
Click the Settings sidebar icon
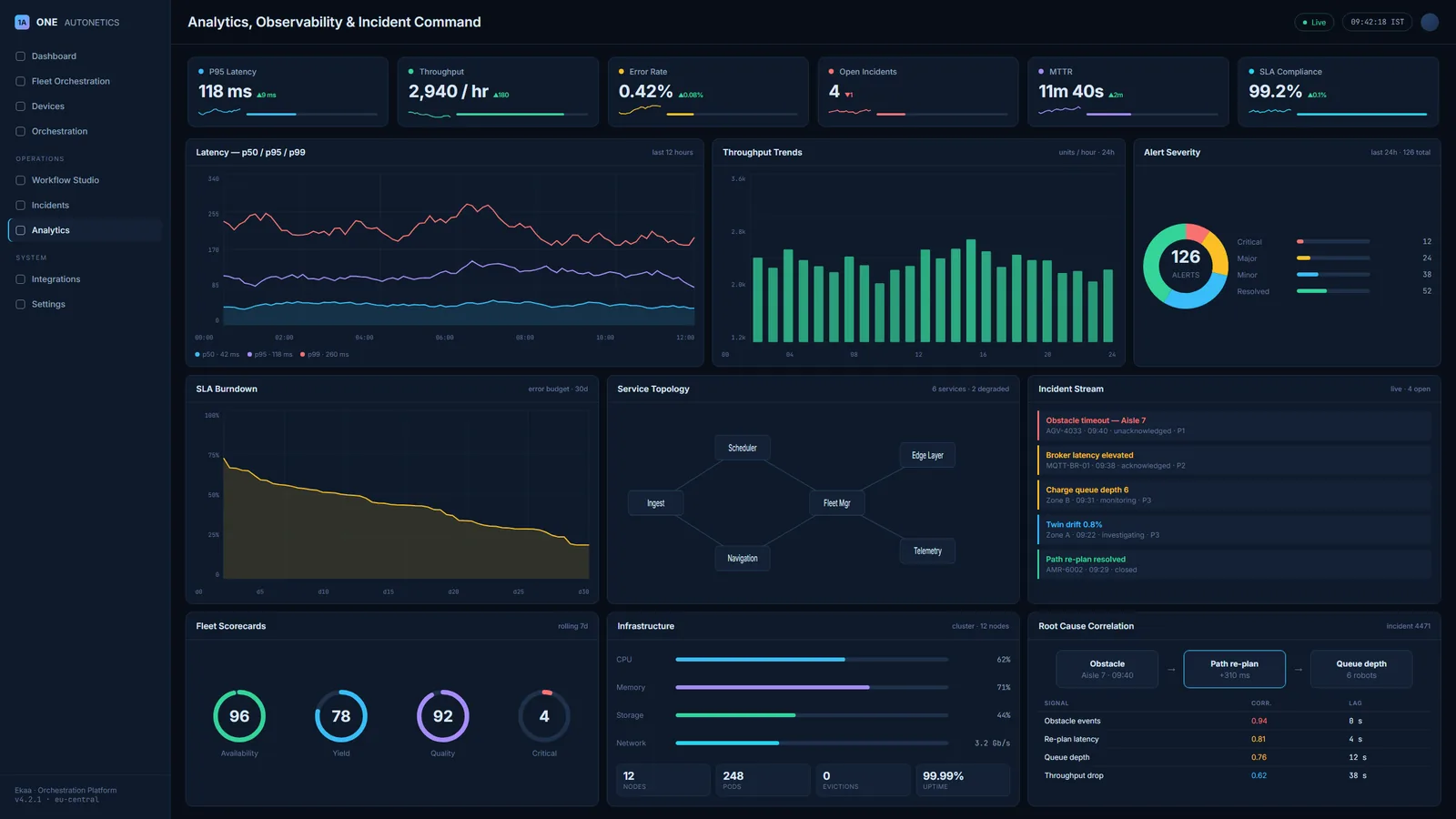click(20, 304)
